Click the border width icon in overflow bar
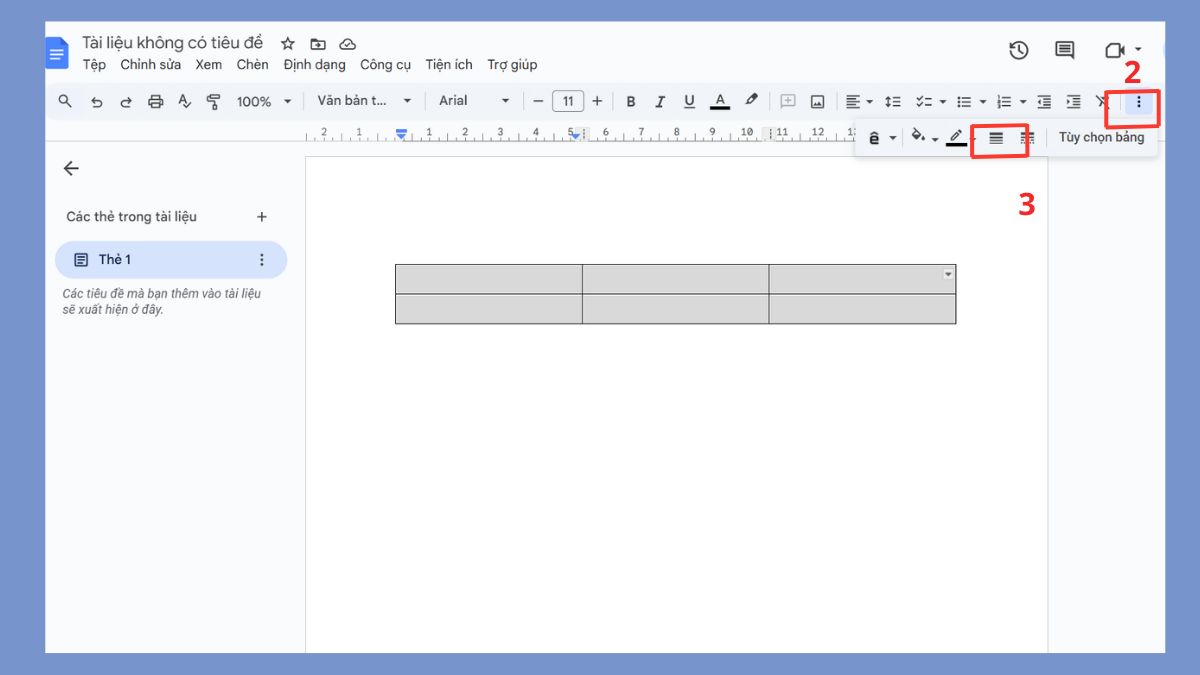 [996, 138]
